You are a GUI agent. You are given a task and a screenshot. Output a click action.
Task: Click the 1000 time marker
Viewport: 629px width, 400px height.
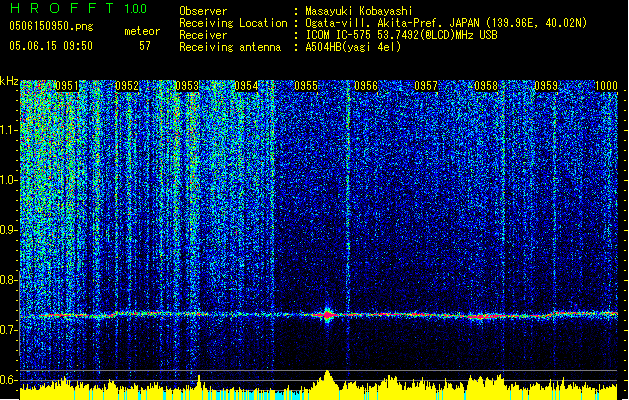pyautogui.click(x=606, y=86)
